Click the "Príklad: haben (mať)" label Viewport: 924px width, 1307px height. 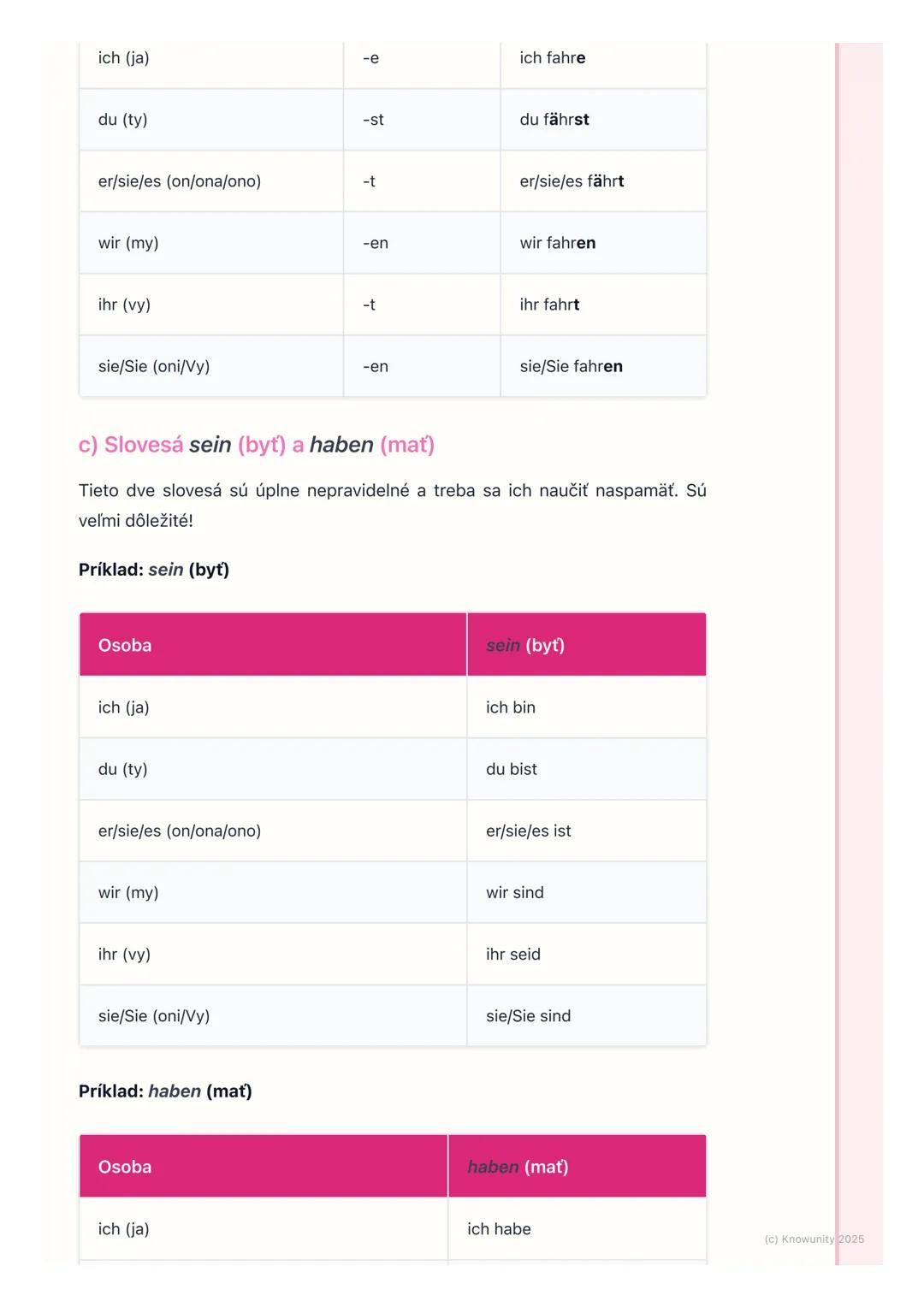(x=165, y=1091)
